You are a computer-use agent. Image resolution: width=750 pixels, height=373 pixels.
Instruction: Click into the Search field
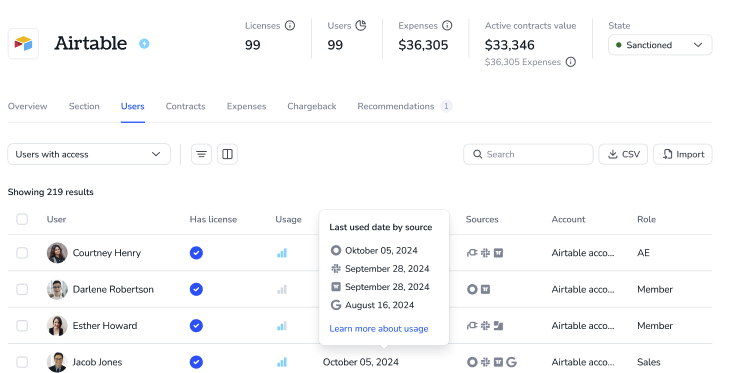(x=528, y=154)
